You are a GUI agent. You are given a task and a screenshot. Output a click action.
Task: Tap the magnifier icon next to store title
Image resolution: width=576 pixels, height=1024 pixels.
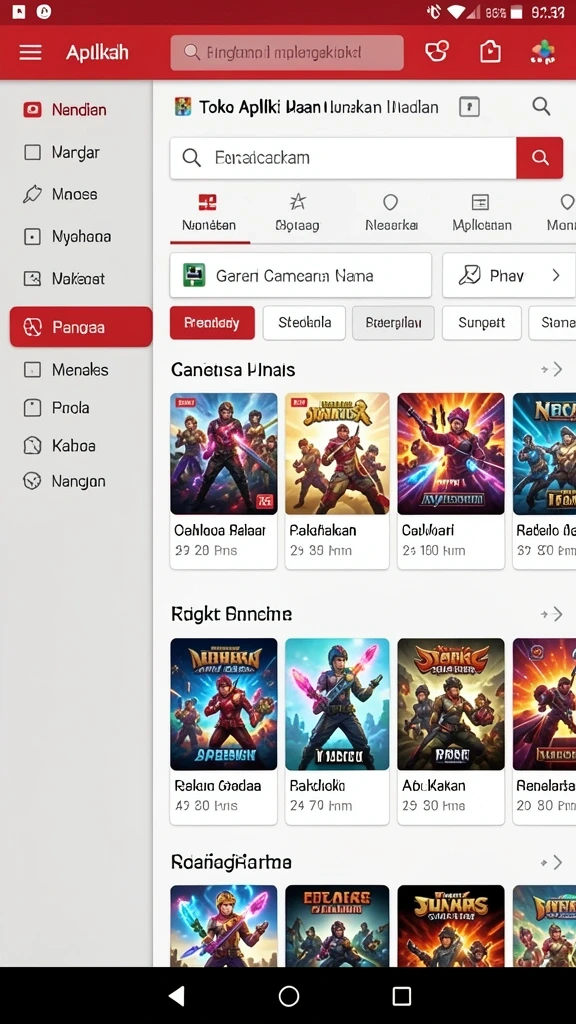pyautogui.click(x=541, y=106)
